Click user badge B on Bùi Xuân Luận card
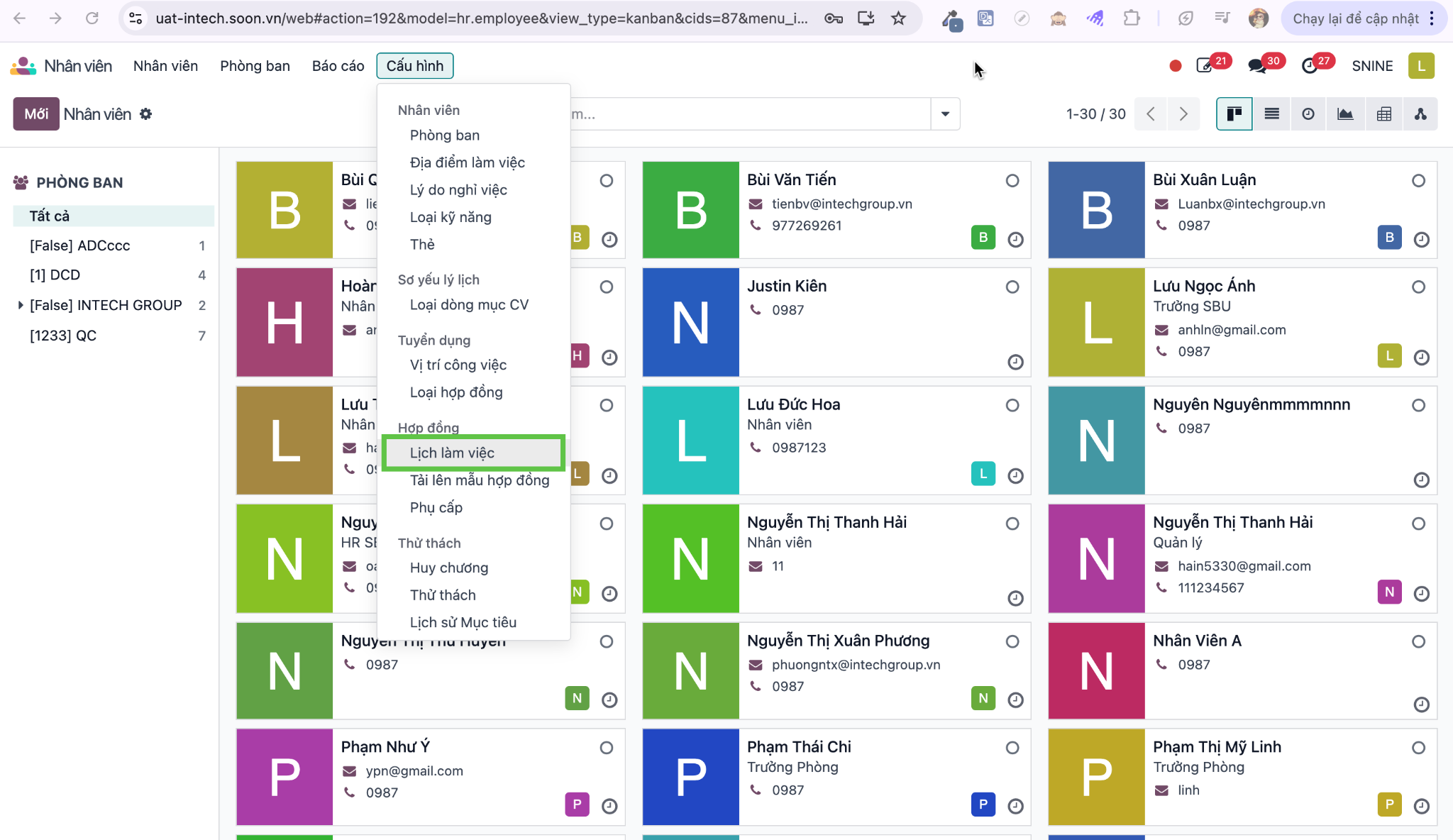The height and width of the screenshot is (840, 1453). (x=1389, y=237)
